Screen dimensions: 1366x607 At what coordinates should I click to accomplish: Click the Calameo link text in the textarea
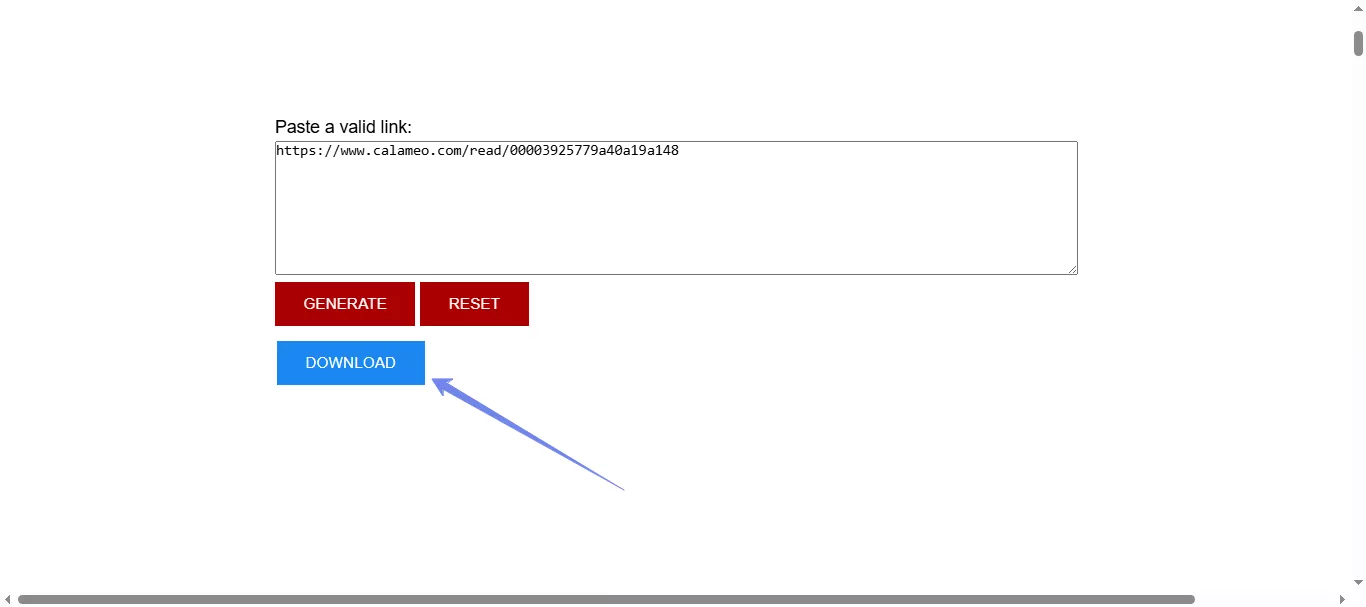(x=477, y=151)
